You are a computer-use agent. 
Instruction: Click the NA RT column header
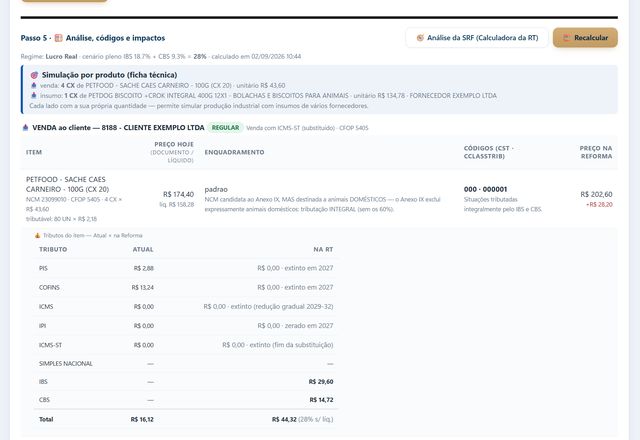[x=323, y=249]
